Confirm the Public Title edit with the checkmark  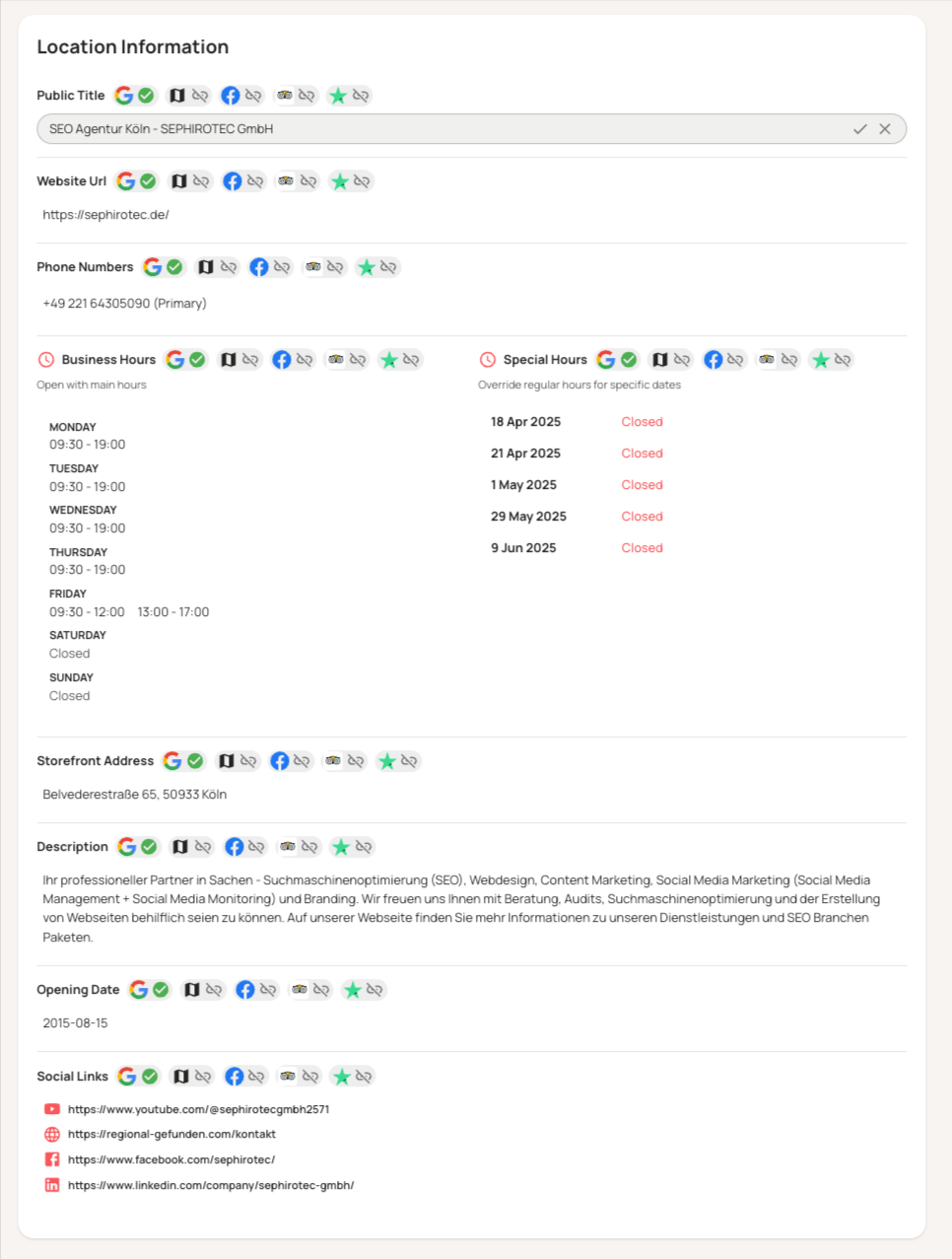(x=859, y=129)
